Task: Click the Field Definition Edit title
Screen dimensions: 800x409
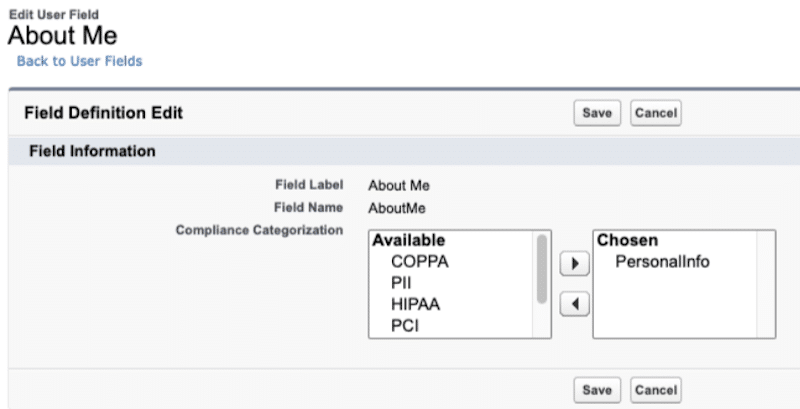Action: tap(103, 113)
